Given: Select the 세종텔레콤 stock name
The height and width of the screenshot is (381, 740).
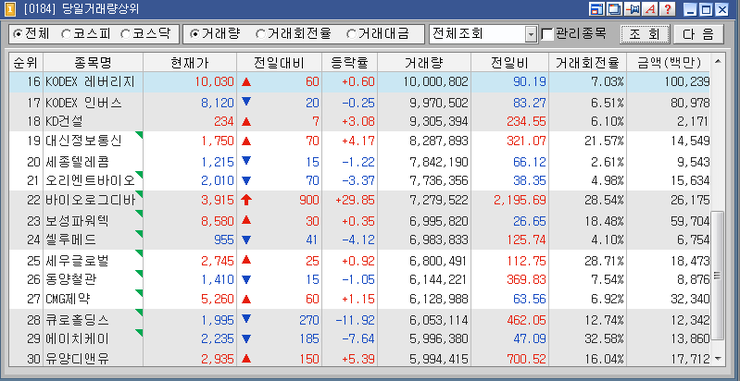Looking at the screenshot, I should pyautogui.click(x=77, y=162).
